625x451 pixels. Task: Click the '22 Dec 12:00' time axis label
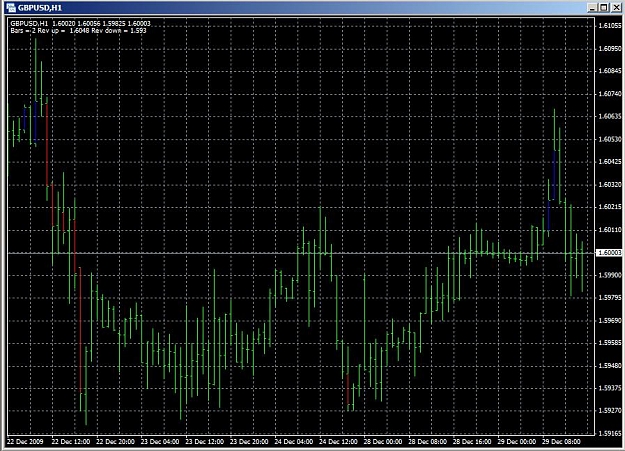(71, 442)
